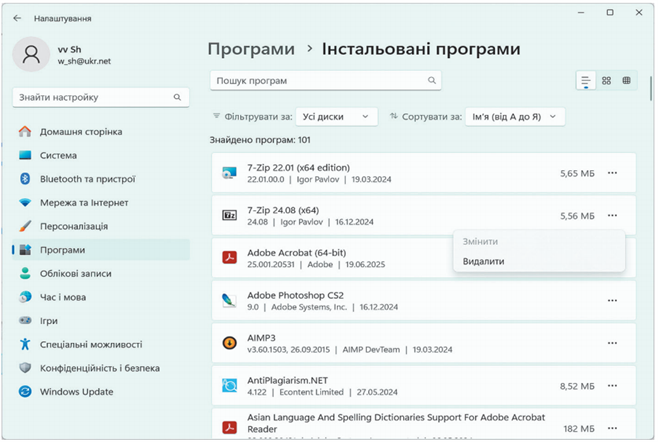Choose Змінити in the context menu
658x442 pixels.
pos(539,242)
